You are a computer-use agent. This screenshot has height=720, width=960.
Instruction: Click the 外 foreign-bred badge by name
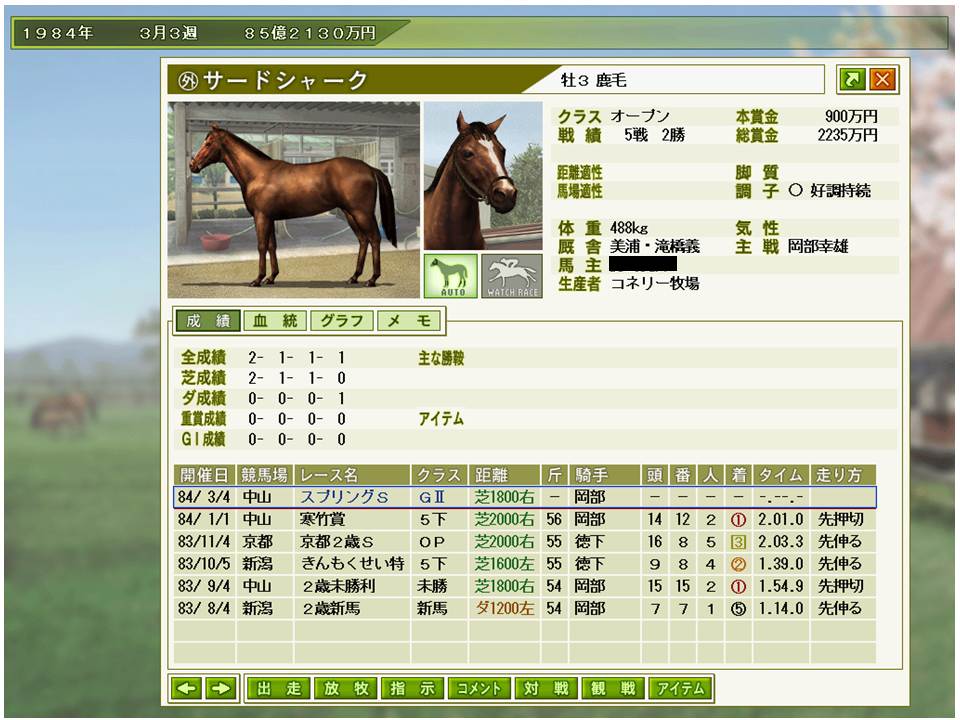point(187,80)
